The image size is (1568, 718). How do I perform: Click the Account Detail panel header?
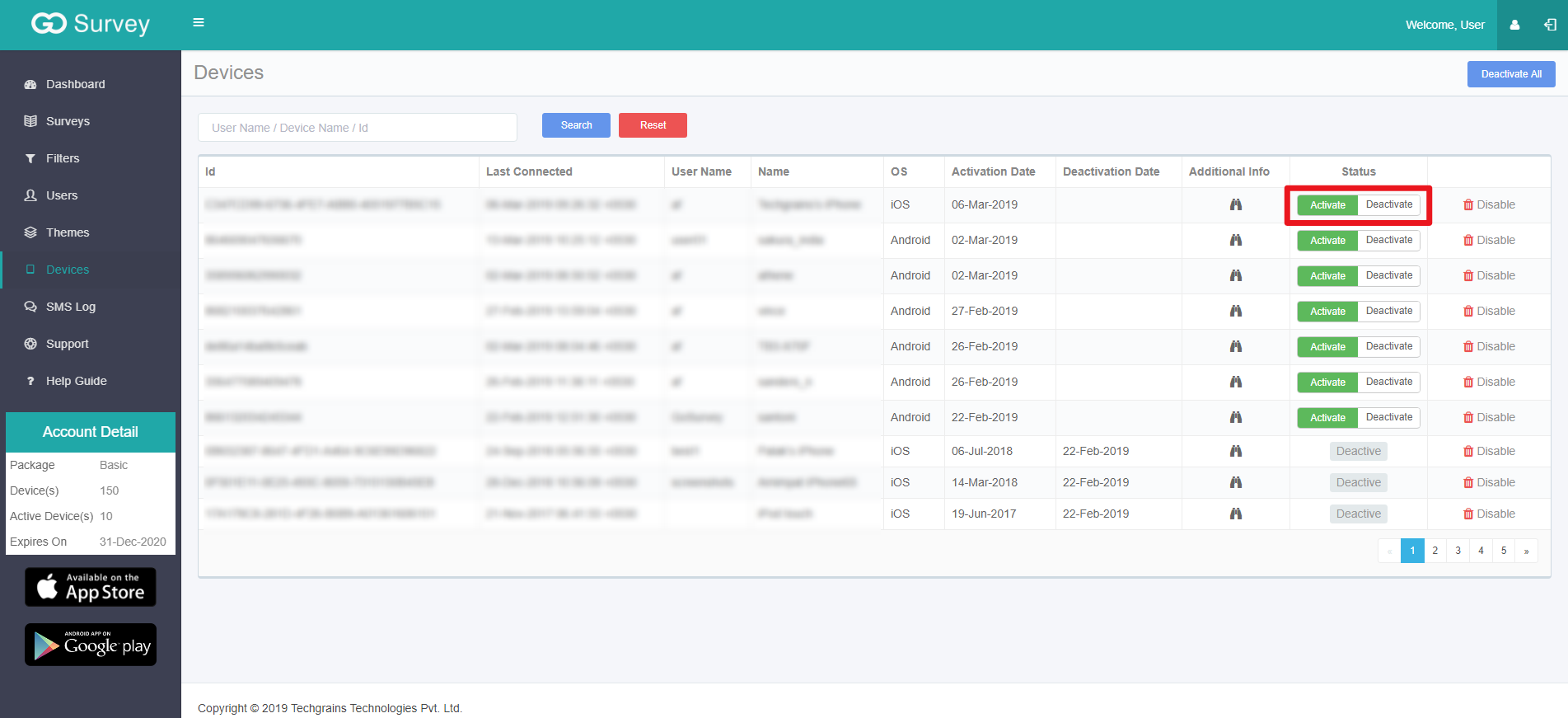91,432
